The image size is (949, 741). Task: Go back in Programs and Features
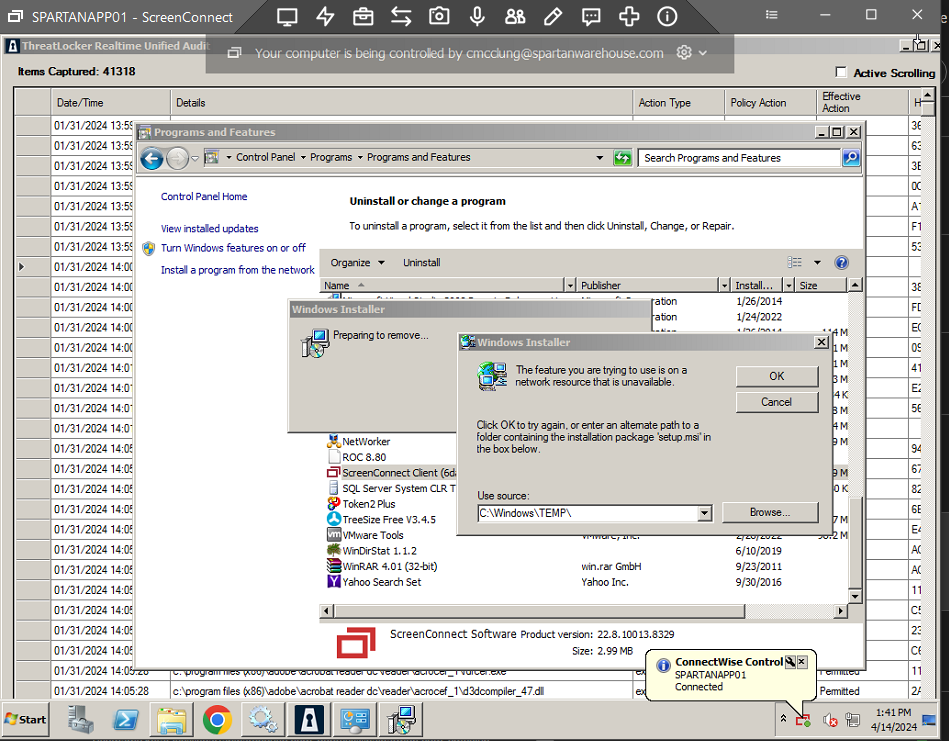[152, 159]
